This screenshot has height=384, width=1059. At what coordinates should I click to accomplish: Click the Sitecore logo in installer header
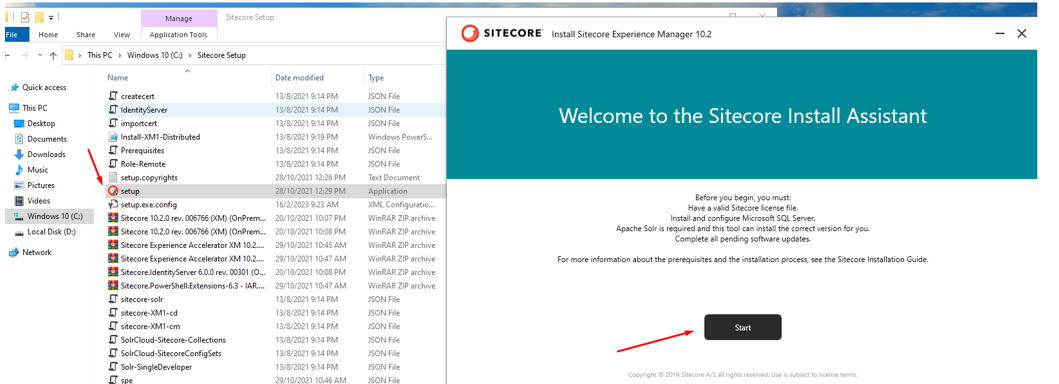[502, 34]
